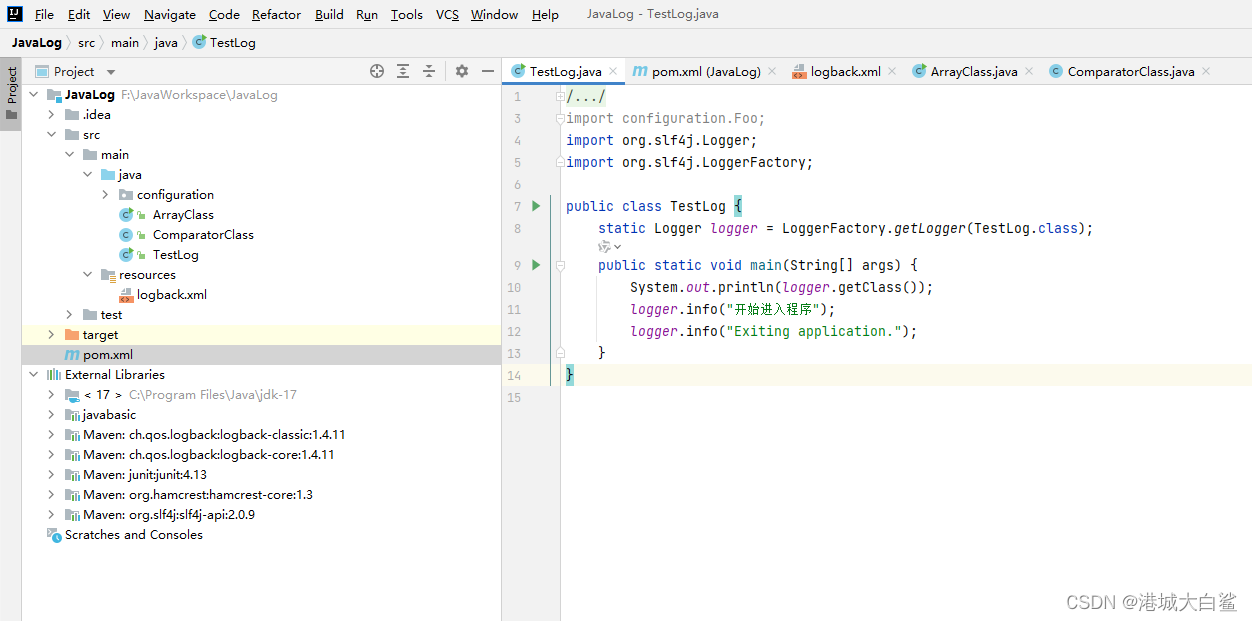The width and height of the screenshot is (1252, 621).
Task: Click the resources folder icon
Action: tap(108, 275)
